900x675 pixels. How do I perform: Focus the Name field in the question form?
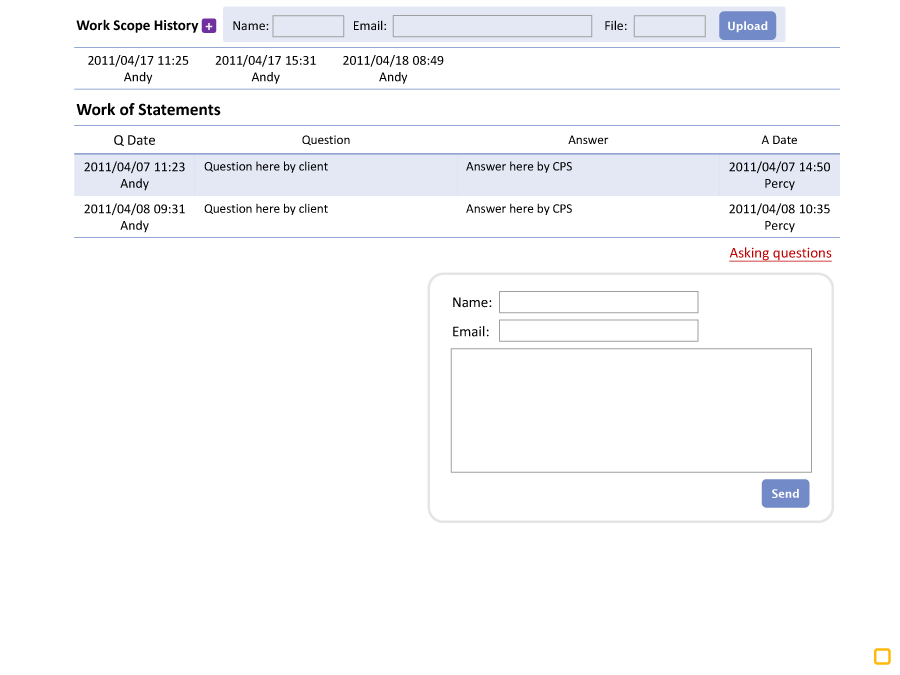click(x=598, y=302)
